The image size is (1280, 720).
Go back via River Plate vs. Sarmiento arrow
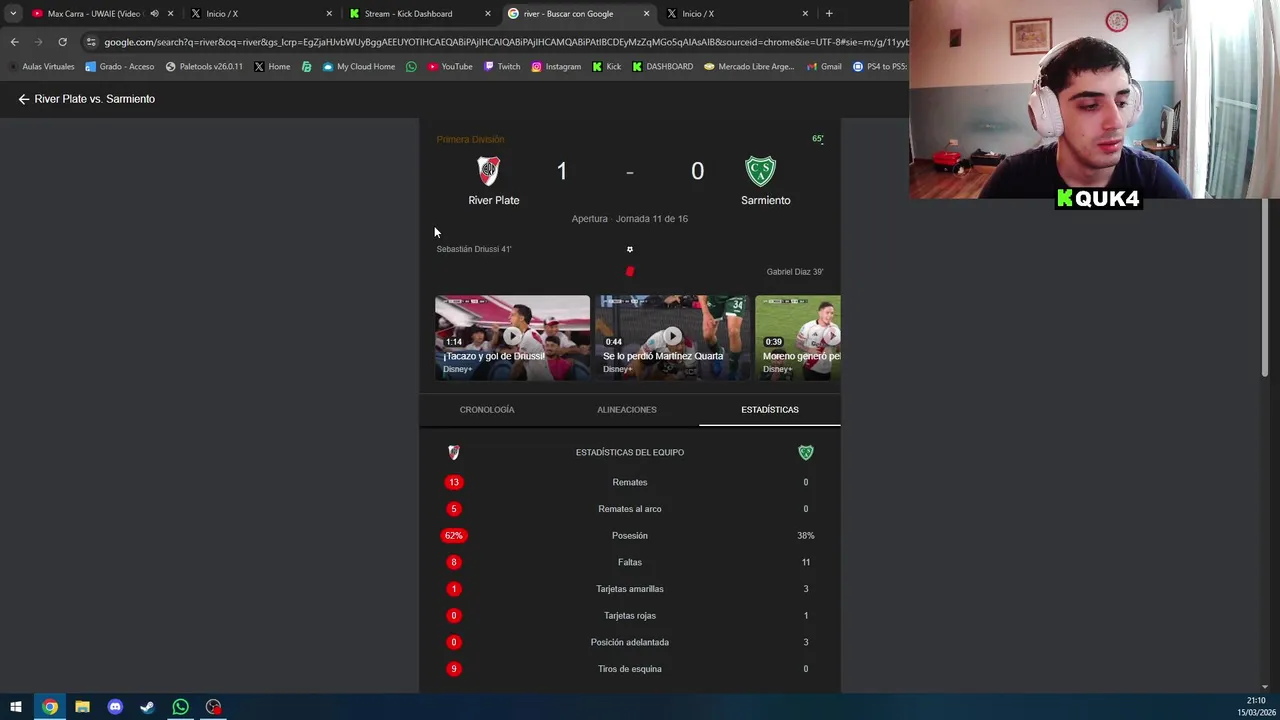24,99
